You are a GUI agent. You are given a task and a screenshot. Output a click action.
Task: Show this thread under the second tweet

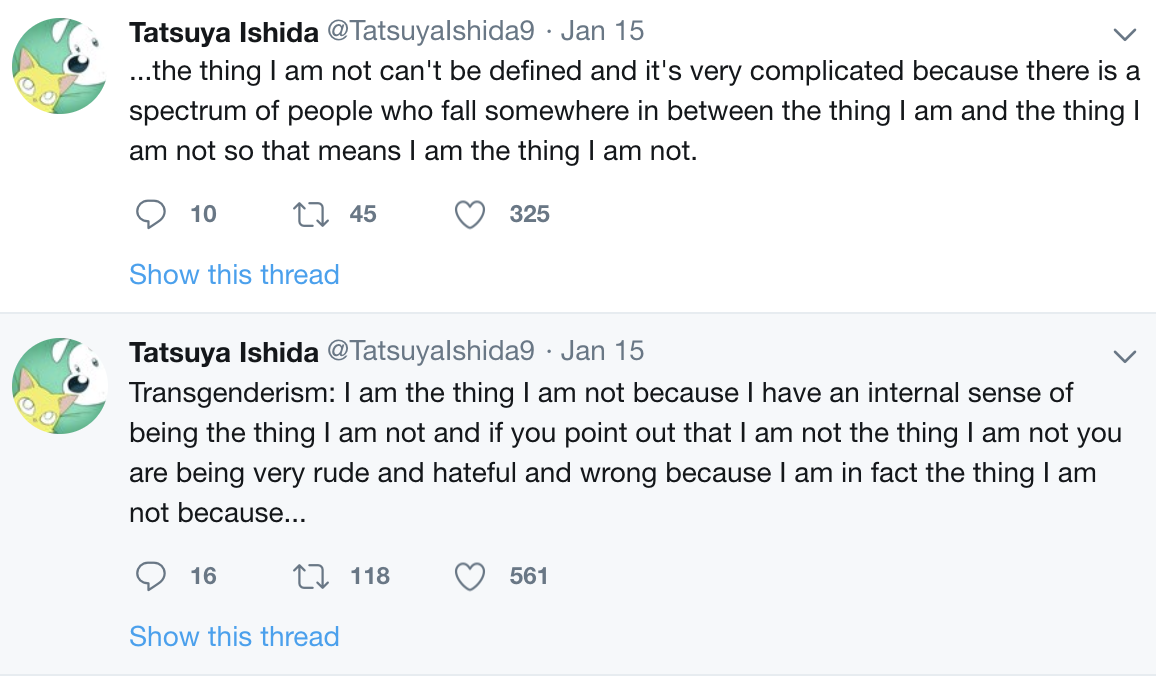coord(234,636)
